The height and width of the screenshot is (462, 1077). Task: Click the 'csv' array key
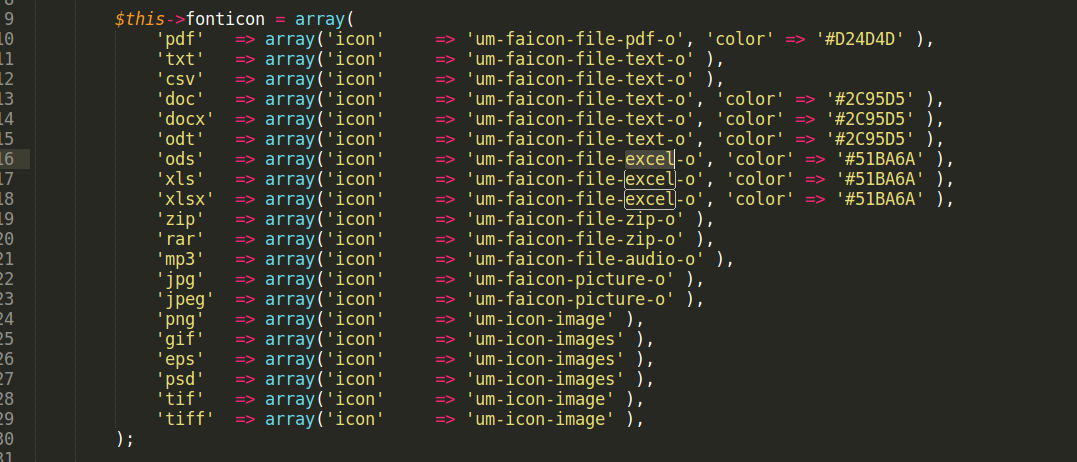(180, 79)
